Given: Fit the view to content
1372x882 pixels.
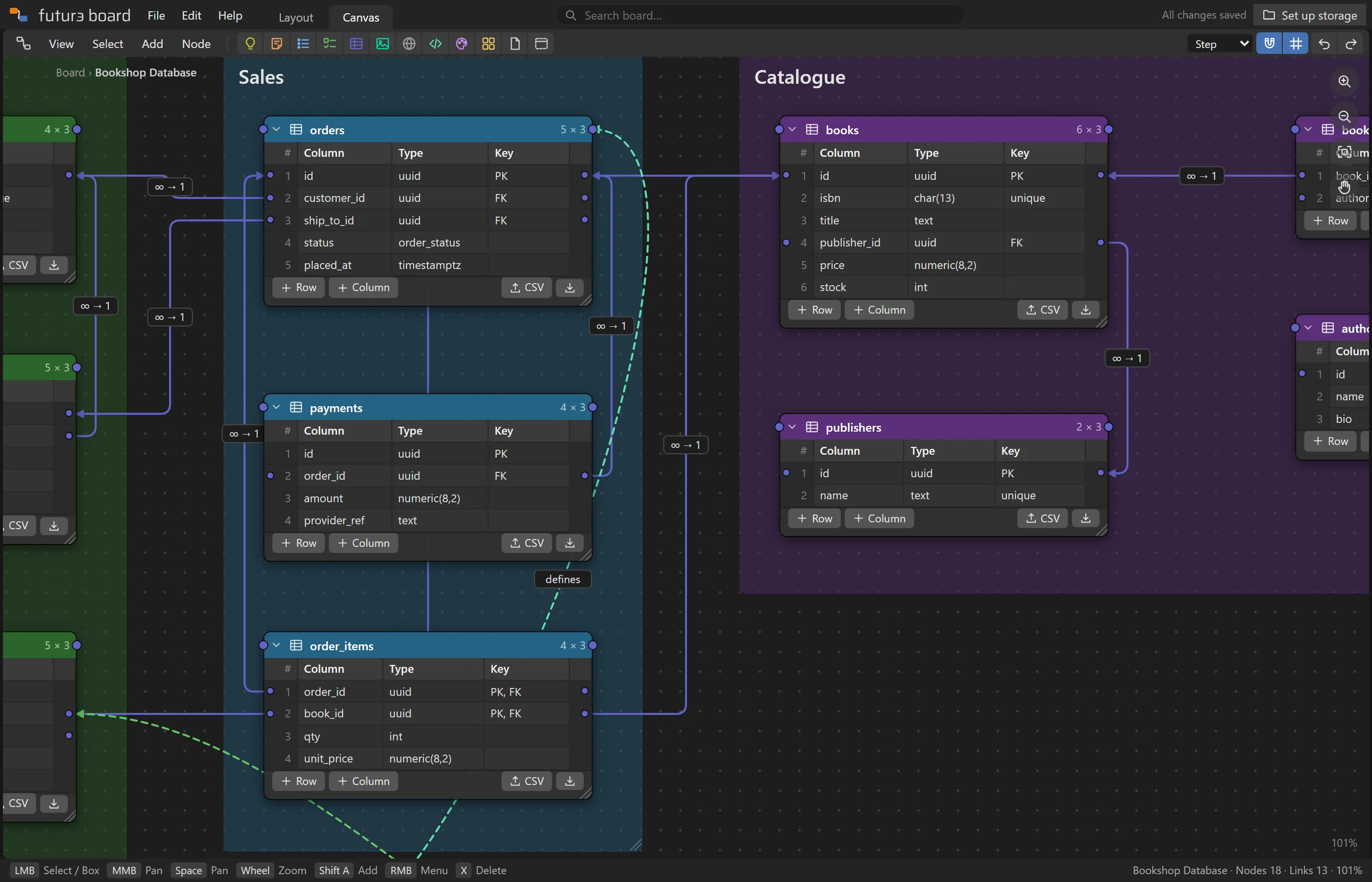Looking at the screenshot, I should point(1344,152).
